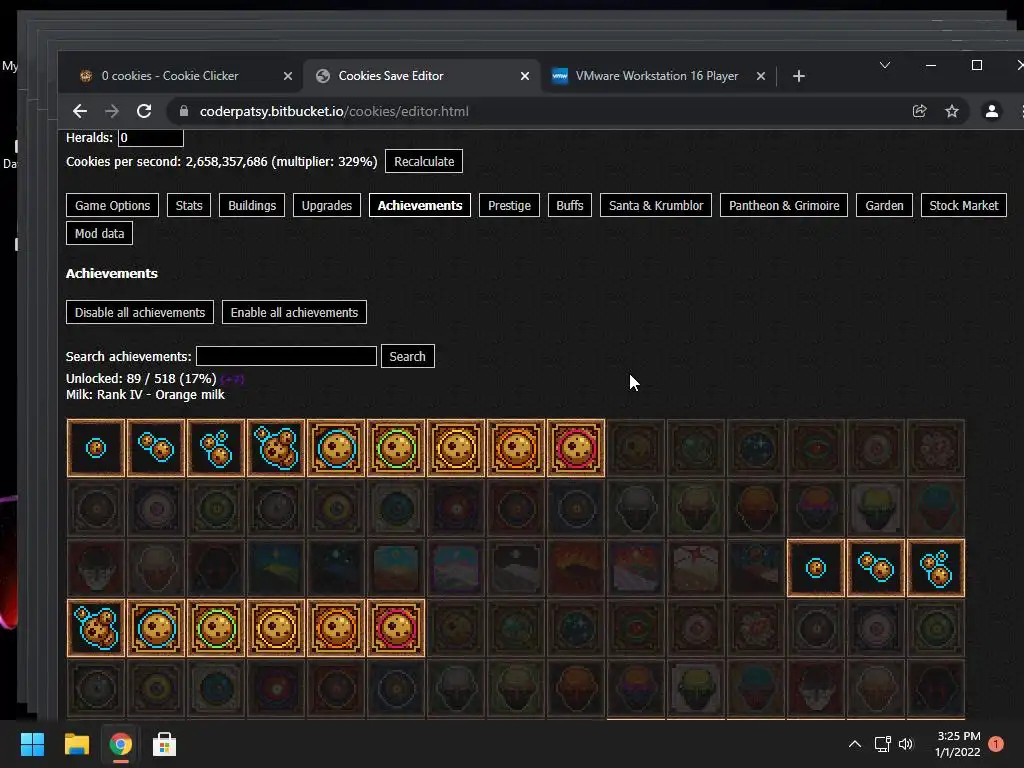This screenshot has width=1024, height=768.
Task: View site security lock info
Action: (x=184, y=112)
